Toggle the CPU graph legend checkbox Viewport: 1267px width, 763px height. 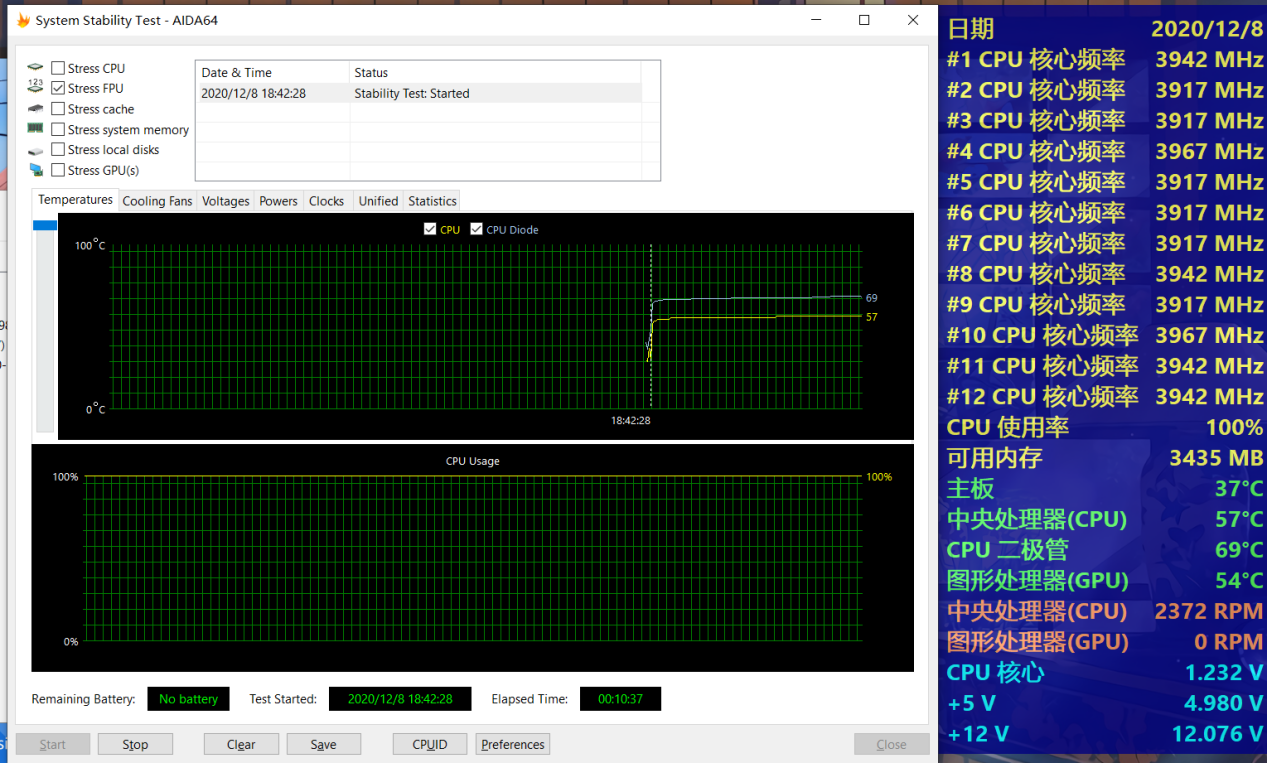pos(430,229)
